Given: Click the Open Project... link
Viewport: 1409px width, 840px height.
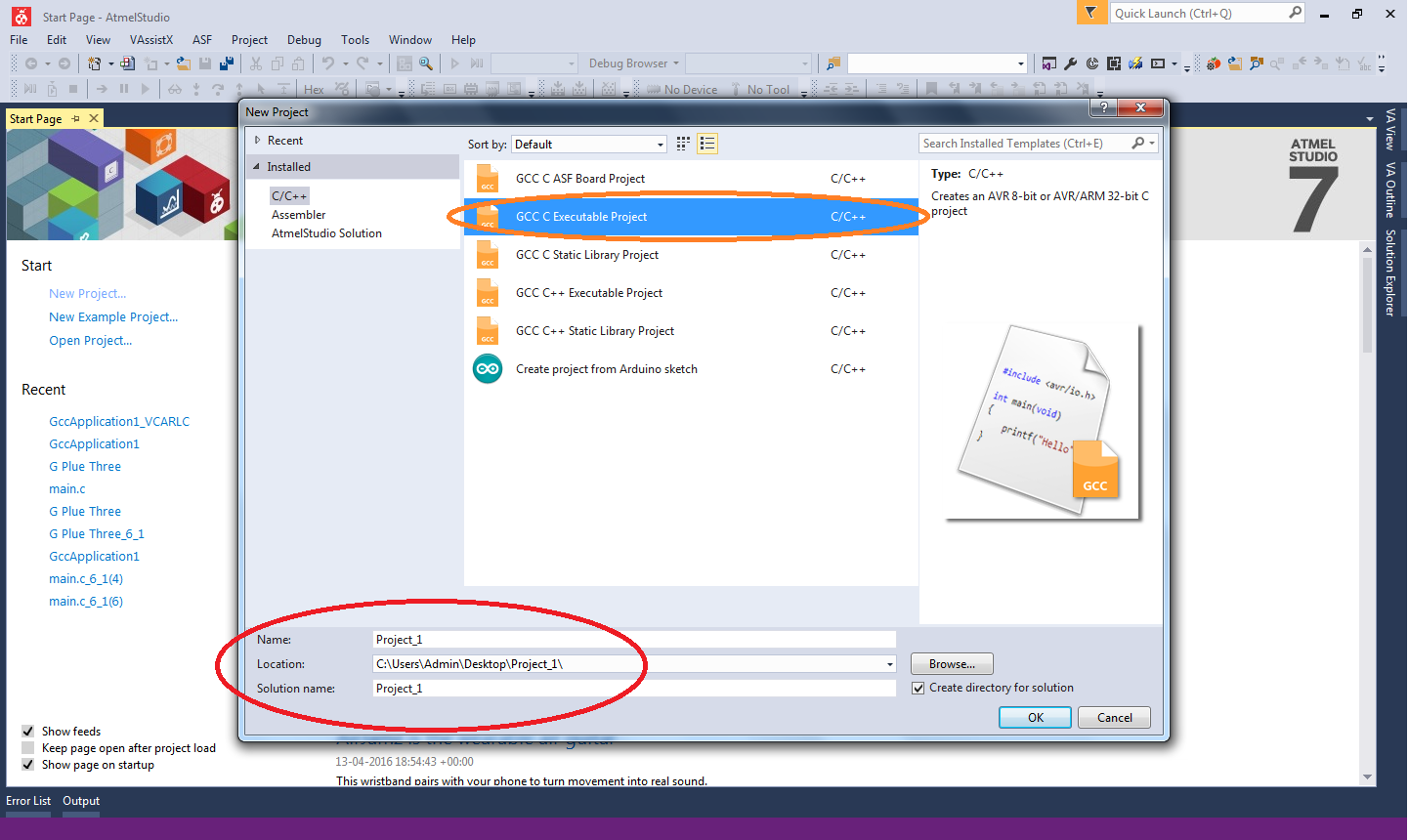Looking at the screenshot, I should point(91,341).
